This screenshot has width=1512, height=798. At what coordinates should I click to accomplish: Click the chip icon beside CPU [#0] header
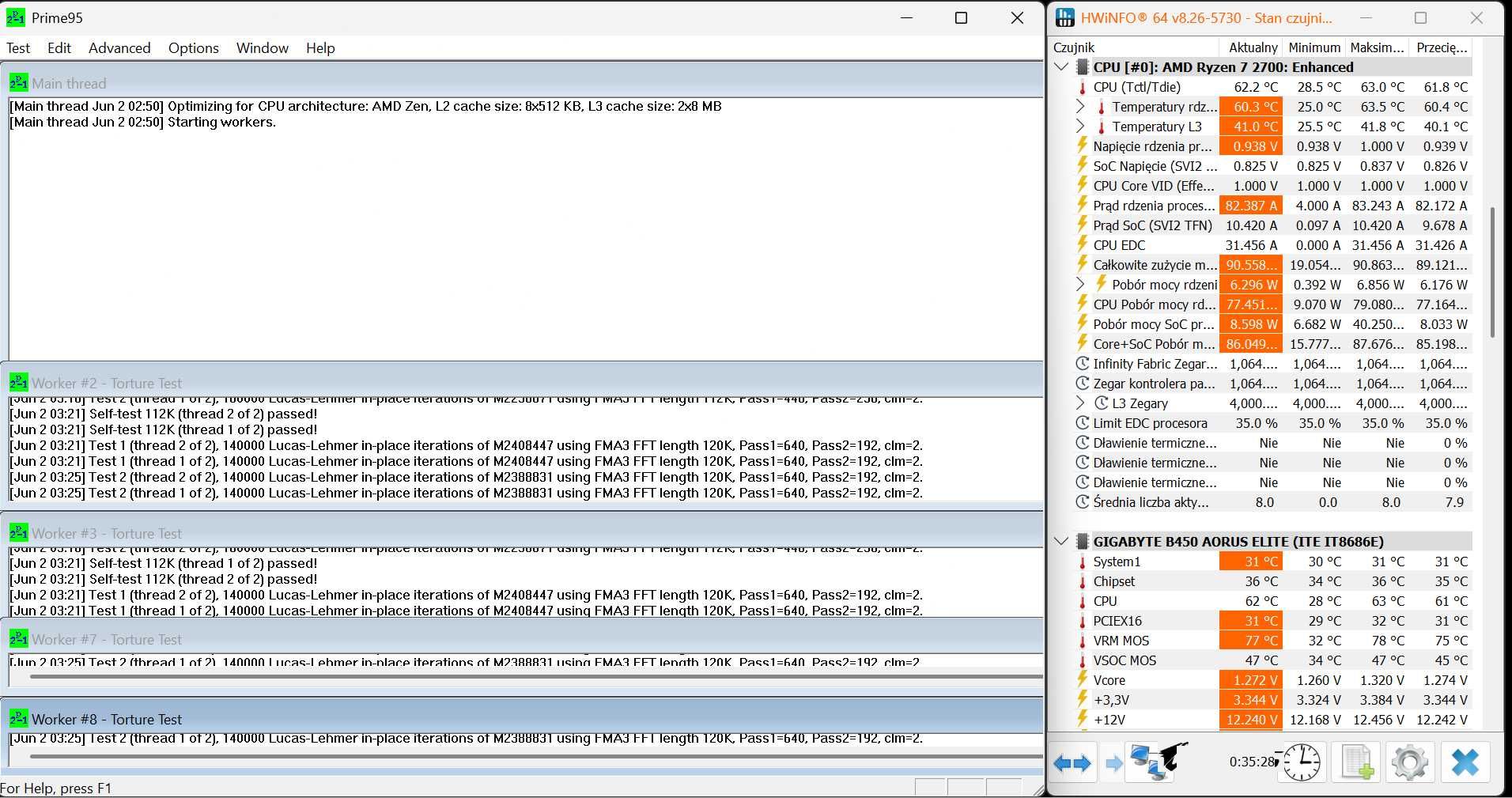tap(1082, 67)
